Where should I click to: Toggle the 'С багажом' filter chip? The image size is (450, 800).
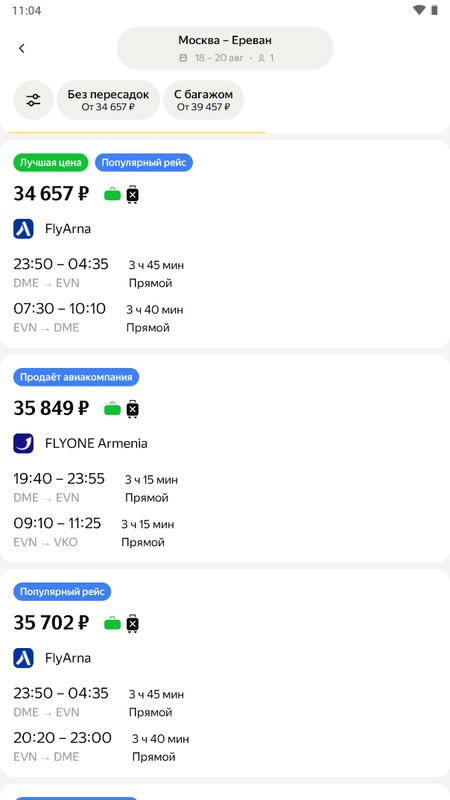204,100
